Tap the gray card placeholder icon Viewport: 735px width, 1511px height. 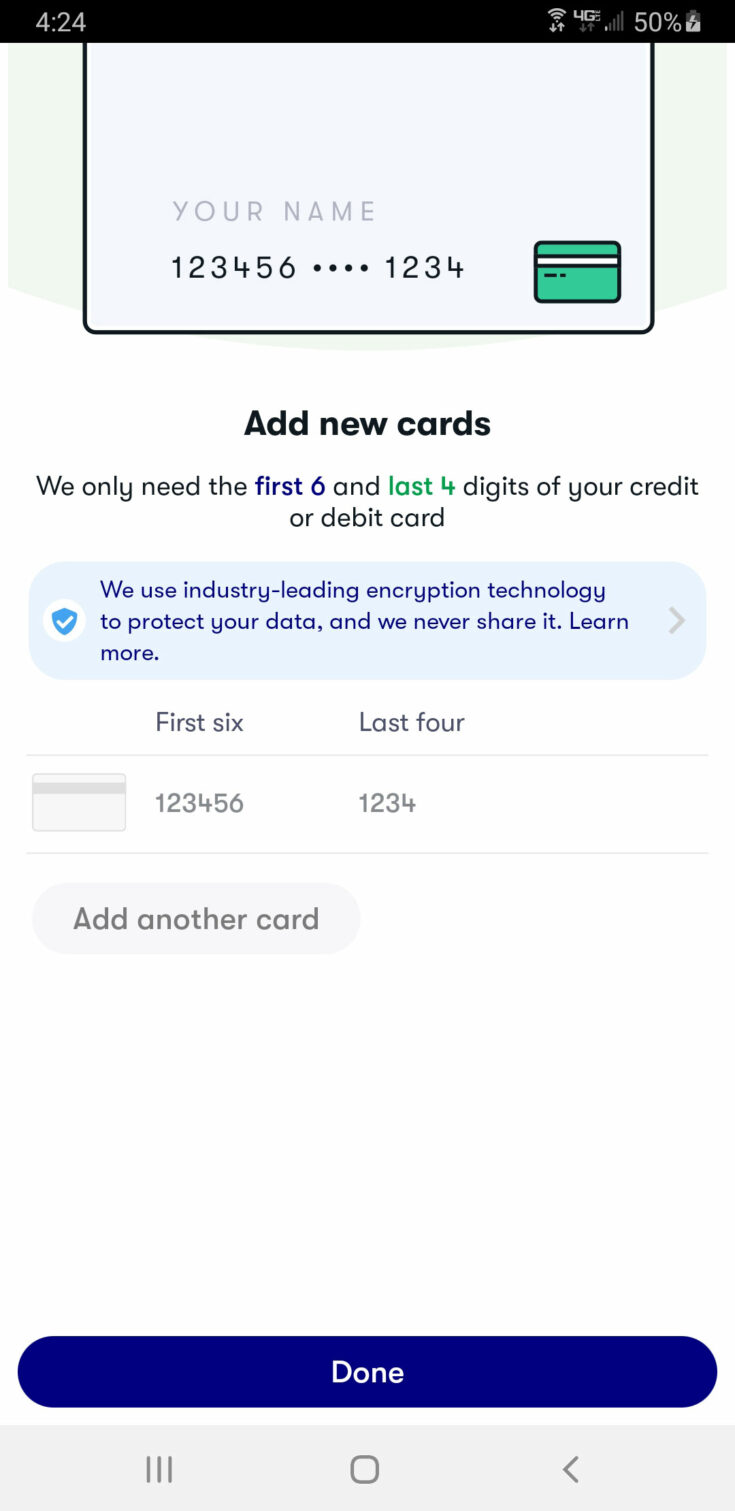pos(79,802)
